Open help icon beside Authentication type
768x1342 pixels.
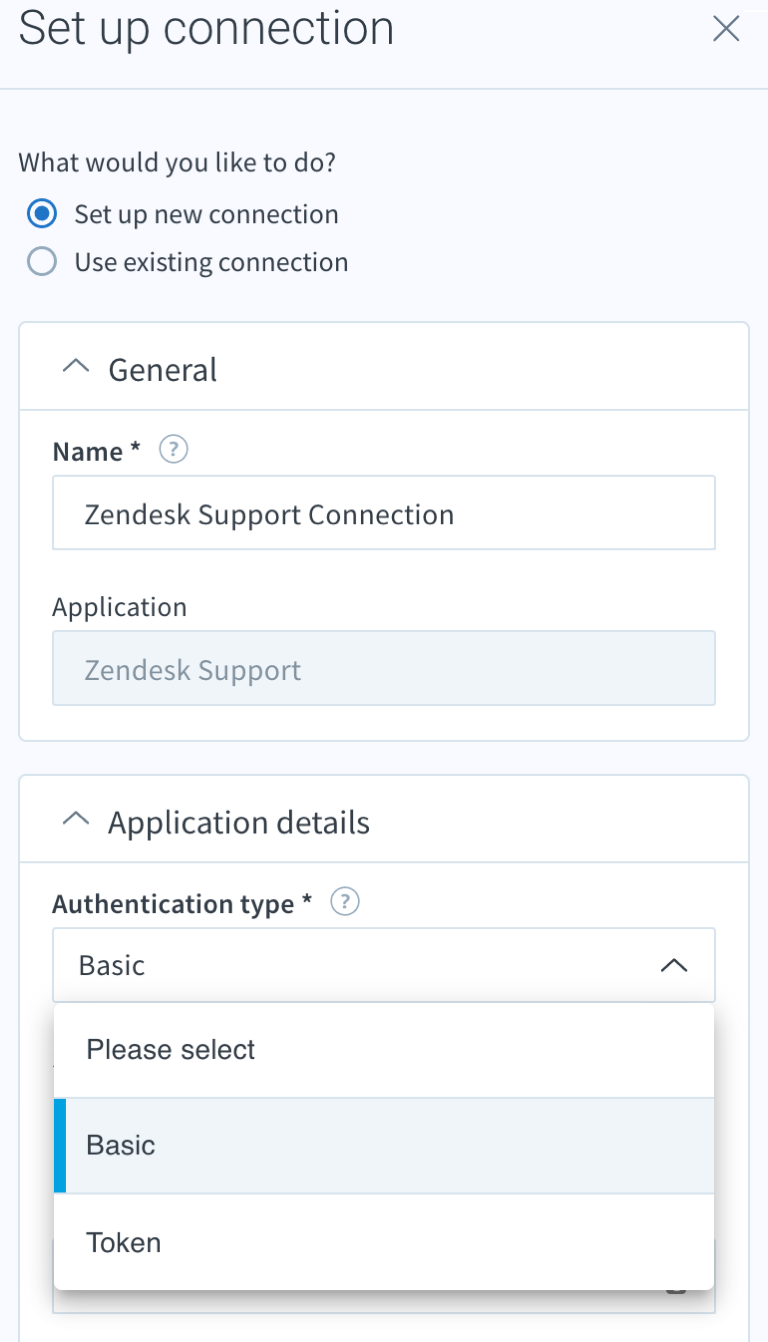coord(345,903)
